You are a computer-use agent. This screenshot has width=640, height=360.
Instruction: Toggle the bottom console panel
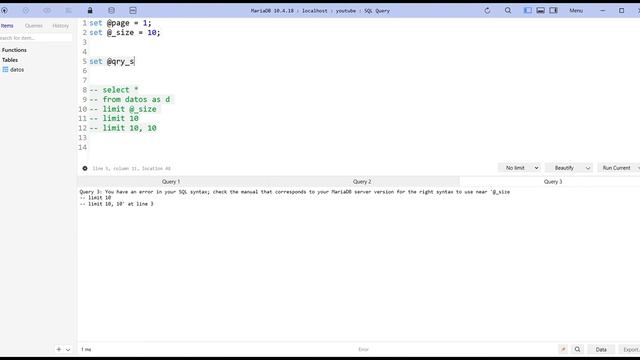pyautogui.click(x=540, y=11)
